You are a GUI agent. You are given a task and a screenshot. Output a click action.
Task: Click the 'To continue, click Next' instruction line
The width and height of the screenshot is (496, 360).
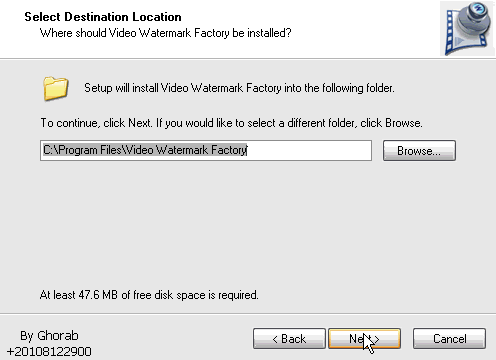(x=231, y=123)
